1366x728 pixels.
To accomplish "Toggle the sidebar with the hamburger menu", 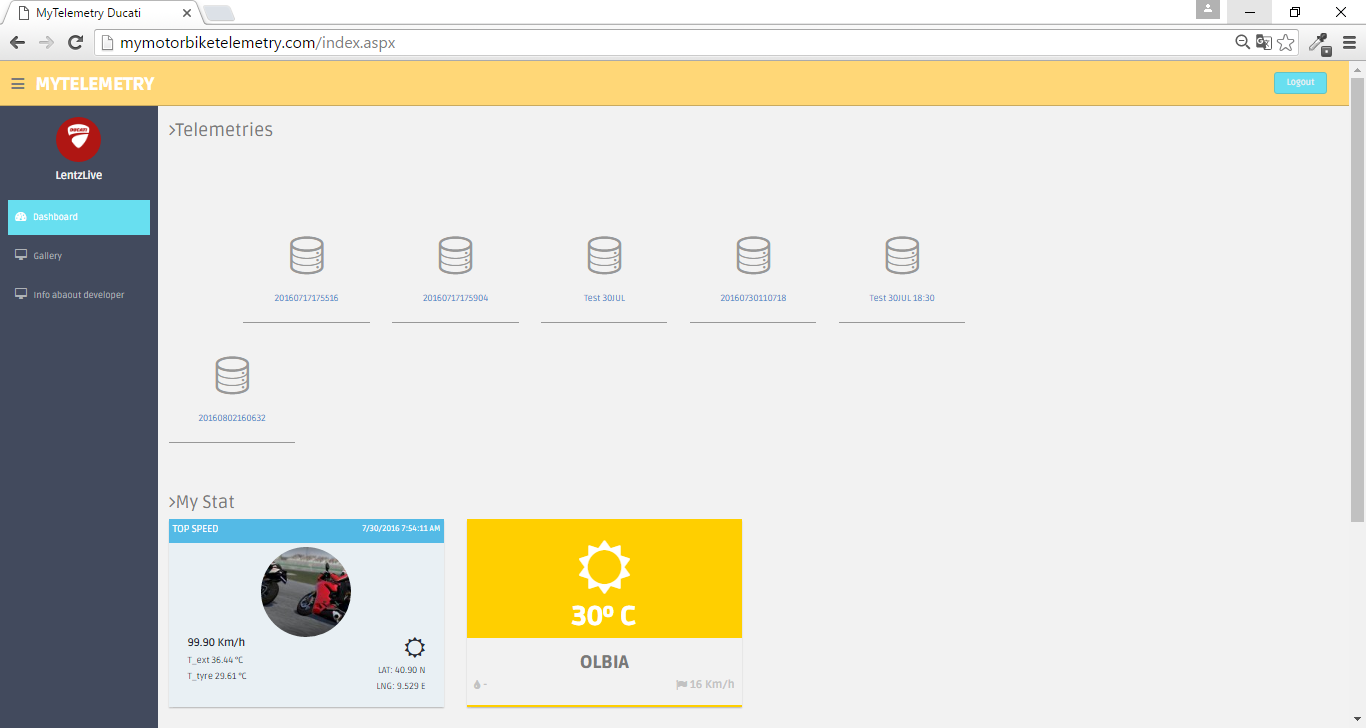I will (x=17, y=84).
